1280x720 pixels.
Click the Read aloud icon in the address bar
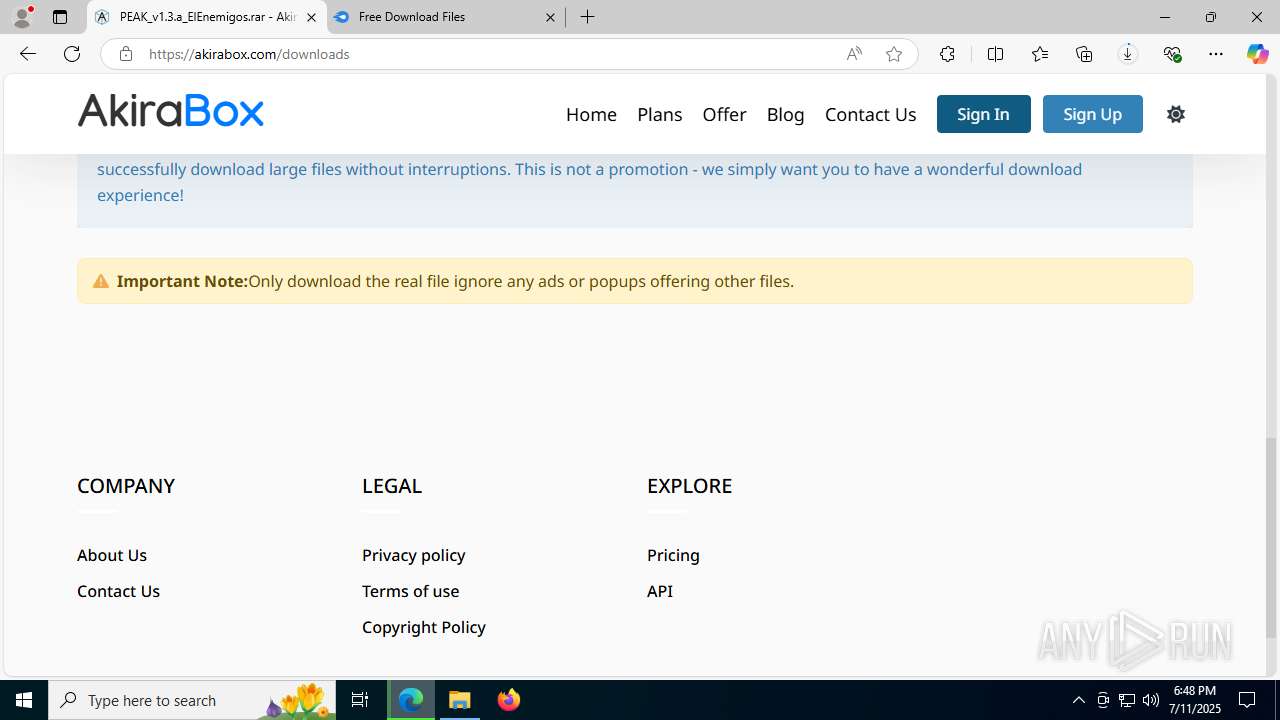[854, 54]
